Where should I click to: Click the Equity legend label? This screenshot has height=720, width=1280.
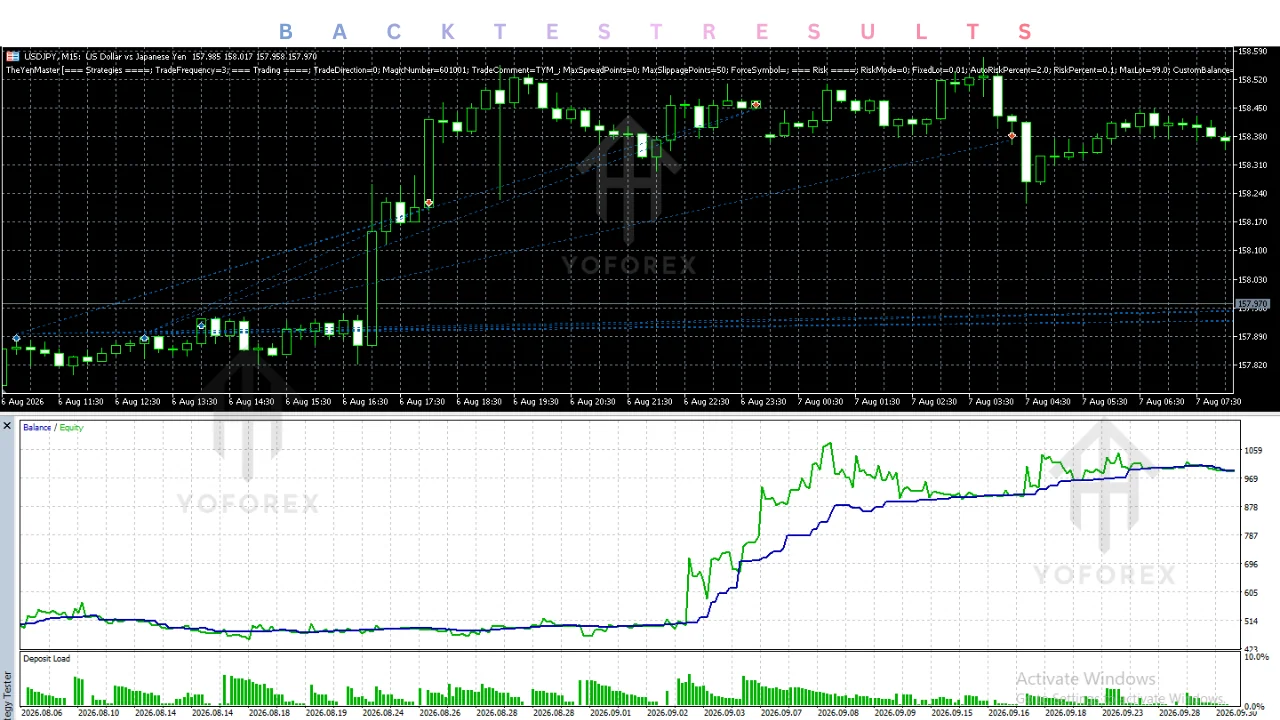(71, 428)
